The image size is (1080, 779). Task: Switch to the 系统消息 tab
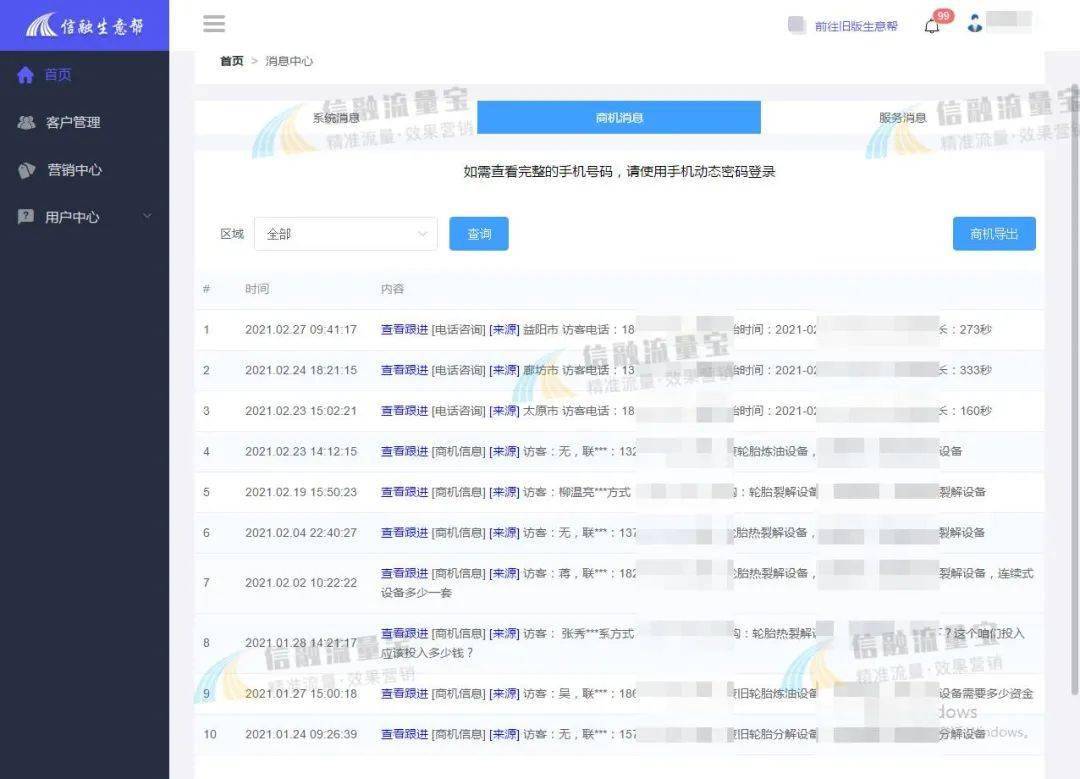point(336,118)
